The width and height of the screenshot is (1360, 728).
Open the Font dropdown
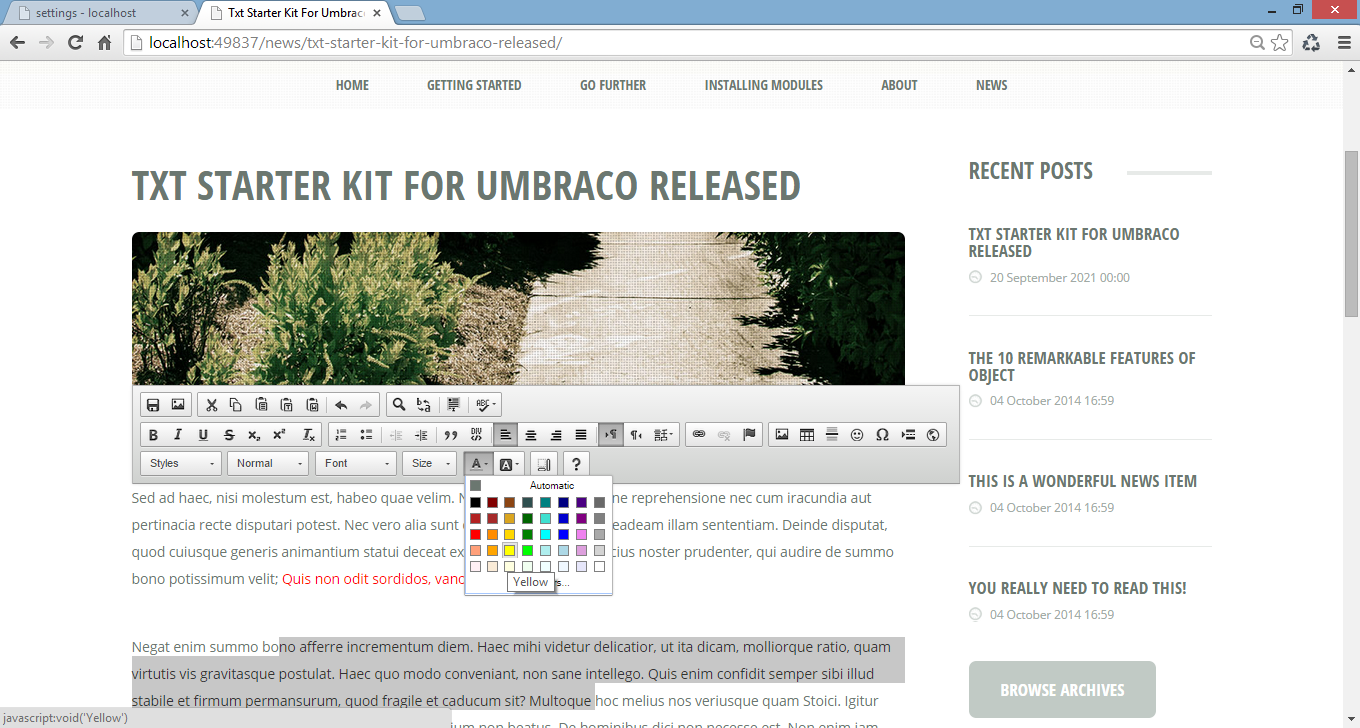(x=356, y=464)
